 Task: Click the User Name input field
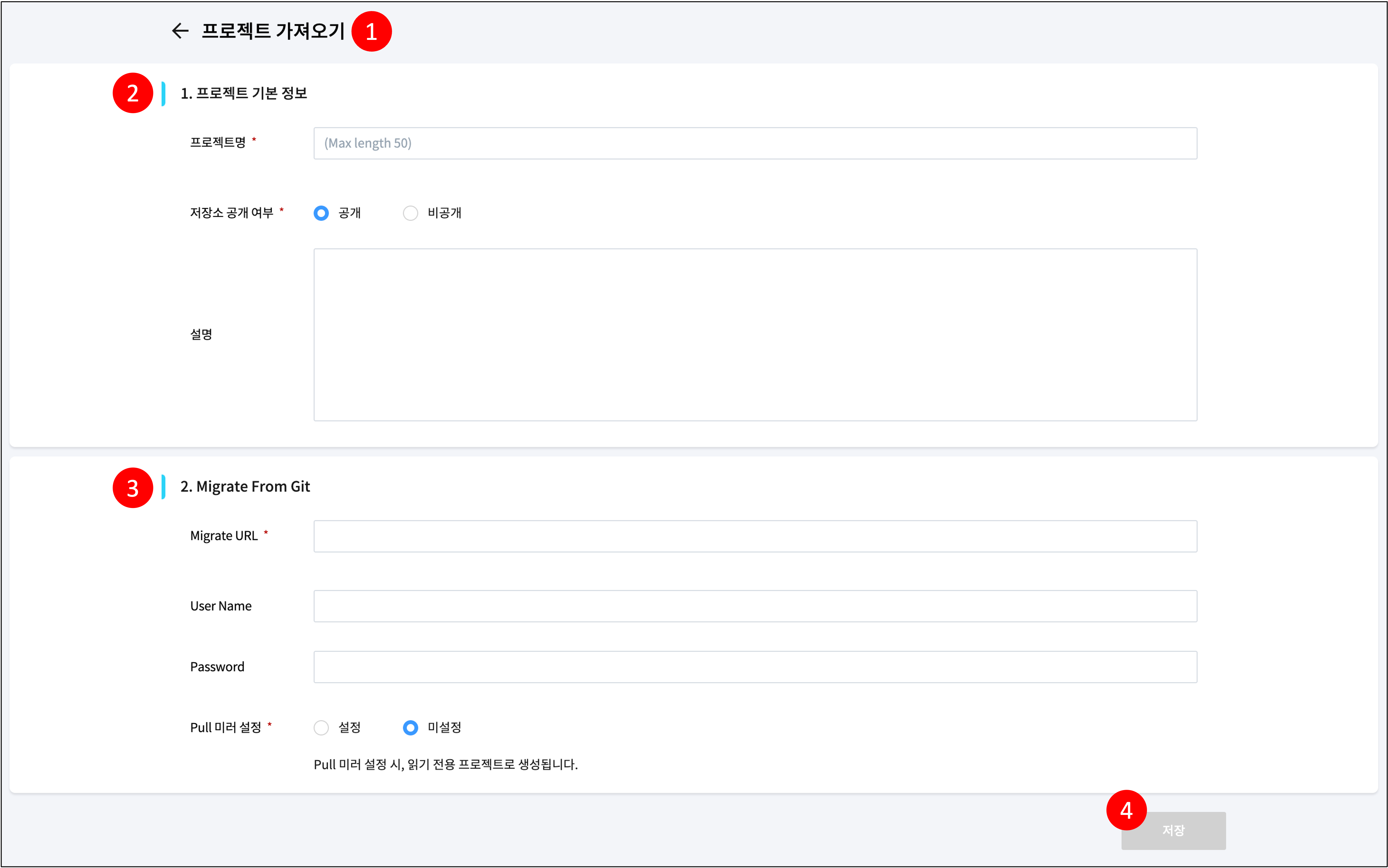755,606
